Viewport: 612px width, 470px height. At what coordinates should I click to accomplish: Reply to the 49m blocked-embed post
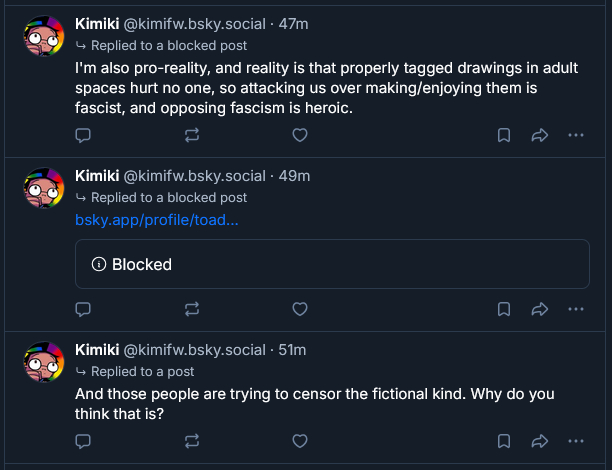(x=84, y=308)
